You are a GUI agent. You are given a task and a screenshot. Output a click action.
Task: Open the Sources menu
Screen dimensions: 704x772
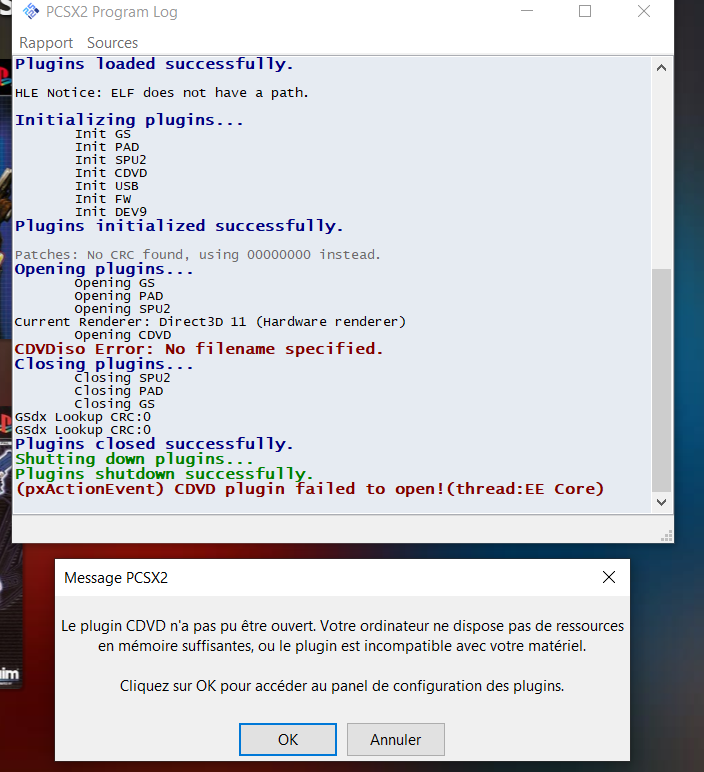112,43
